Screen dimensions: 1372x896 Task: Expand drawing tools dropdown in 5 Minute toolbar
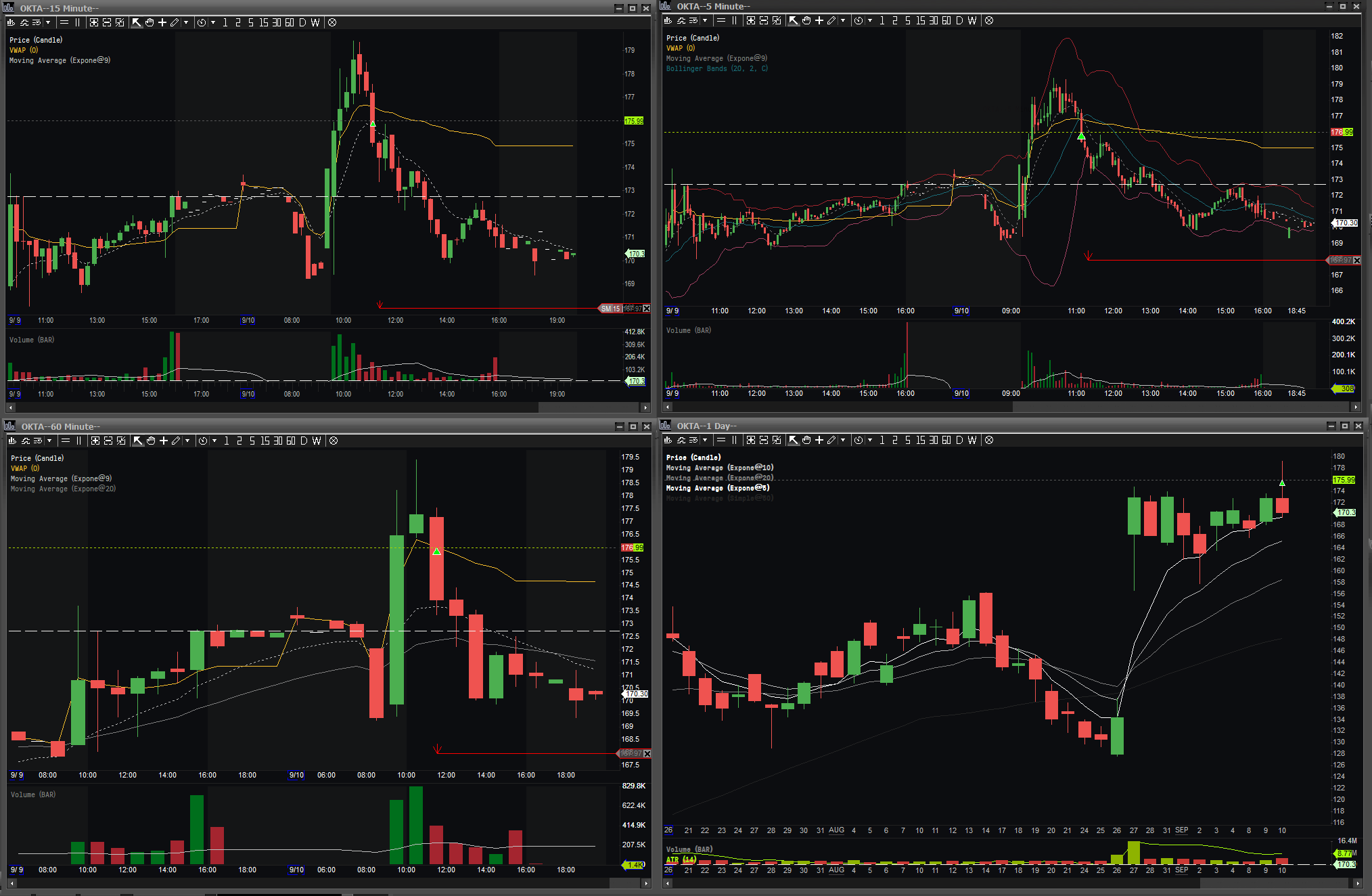(843, 20)
